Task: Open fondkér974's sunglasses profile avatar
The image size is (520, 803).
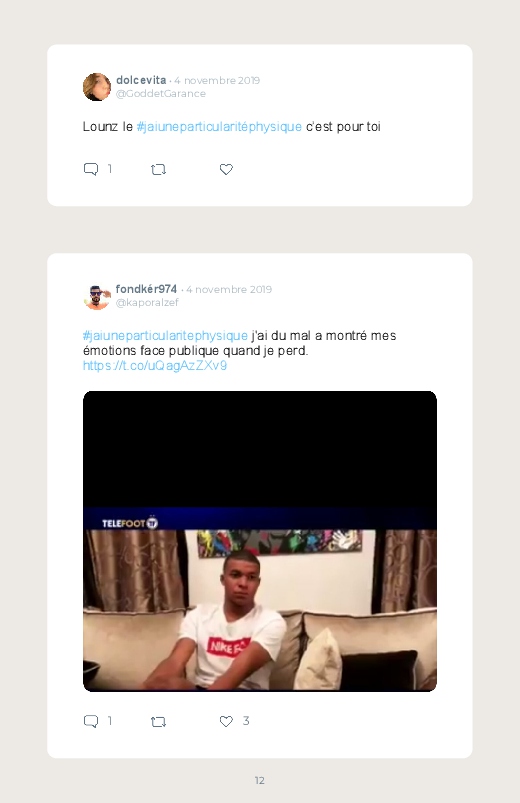Action: (x=97, y=296)
